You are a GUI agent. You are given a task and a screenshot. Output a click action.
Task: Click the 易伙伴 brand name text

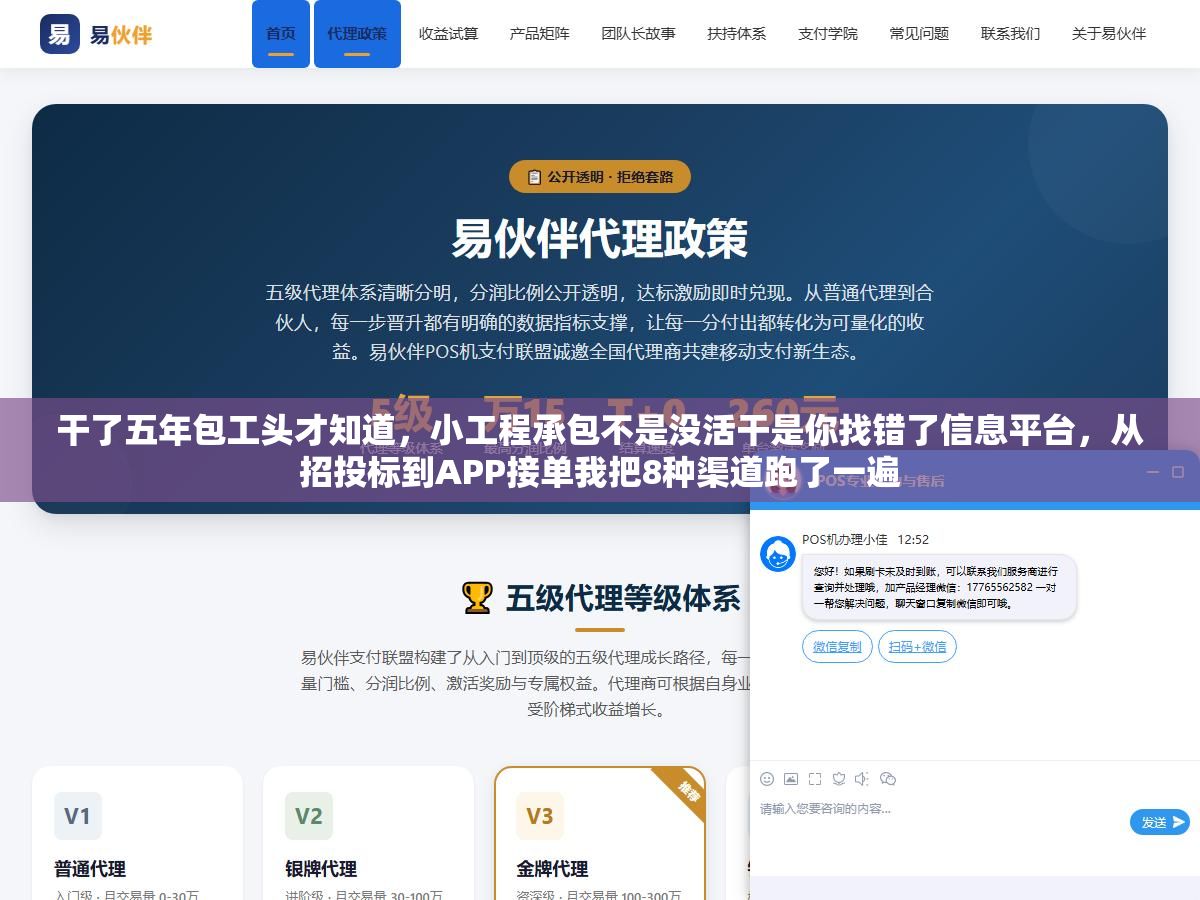(121, 35)
